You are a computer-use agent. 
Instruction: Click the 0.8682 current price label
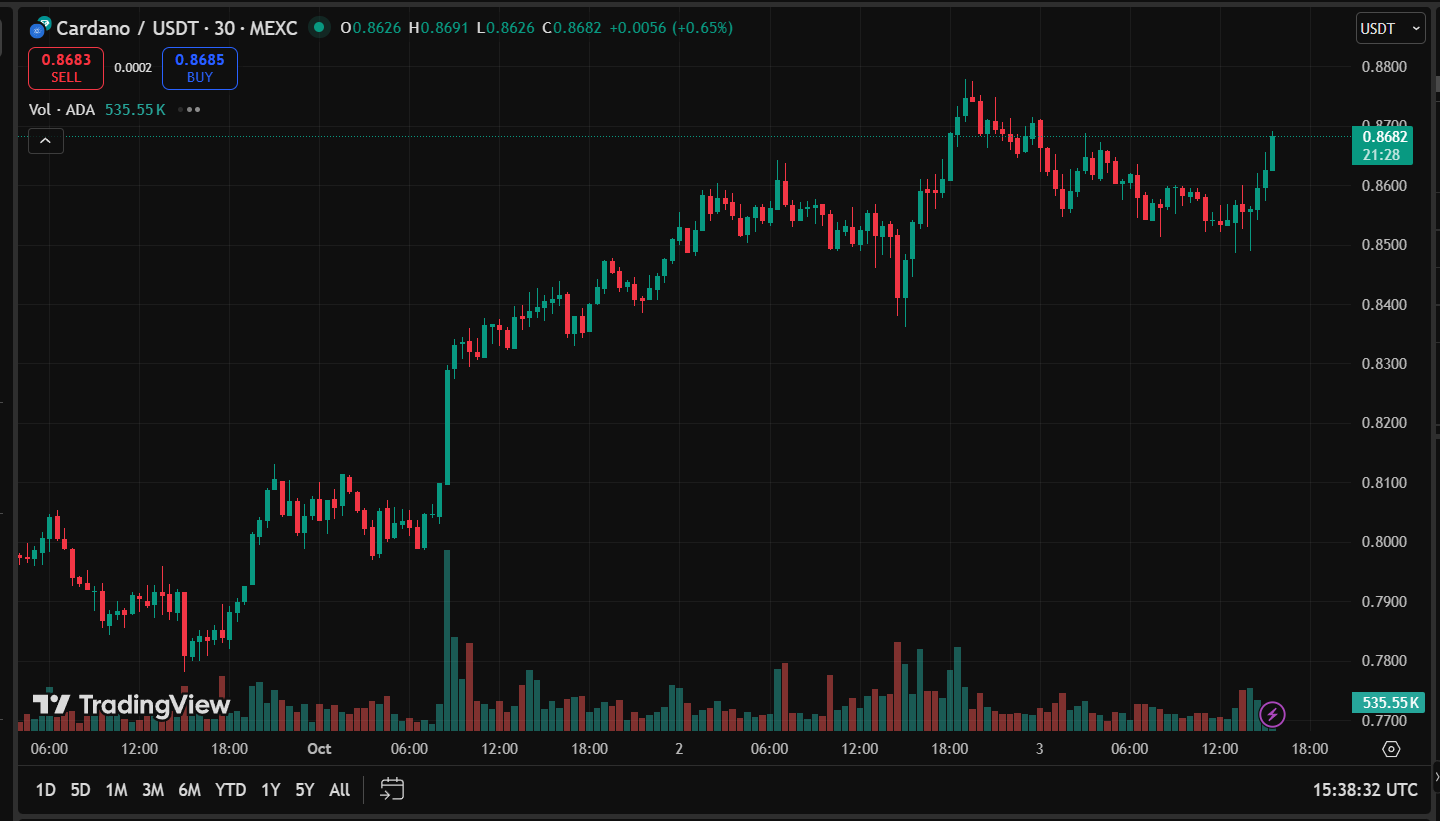tap(1381, 137)
